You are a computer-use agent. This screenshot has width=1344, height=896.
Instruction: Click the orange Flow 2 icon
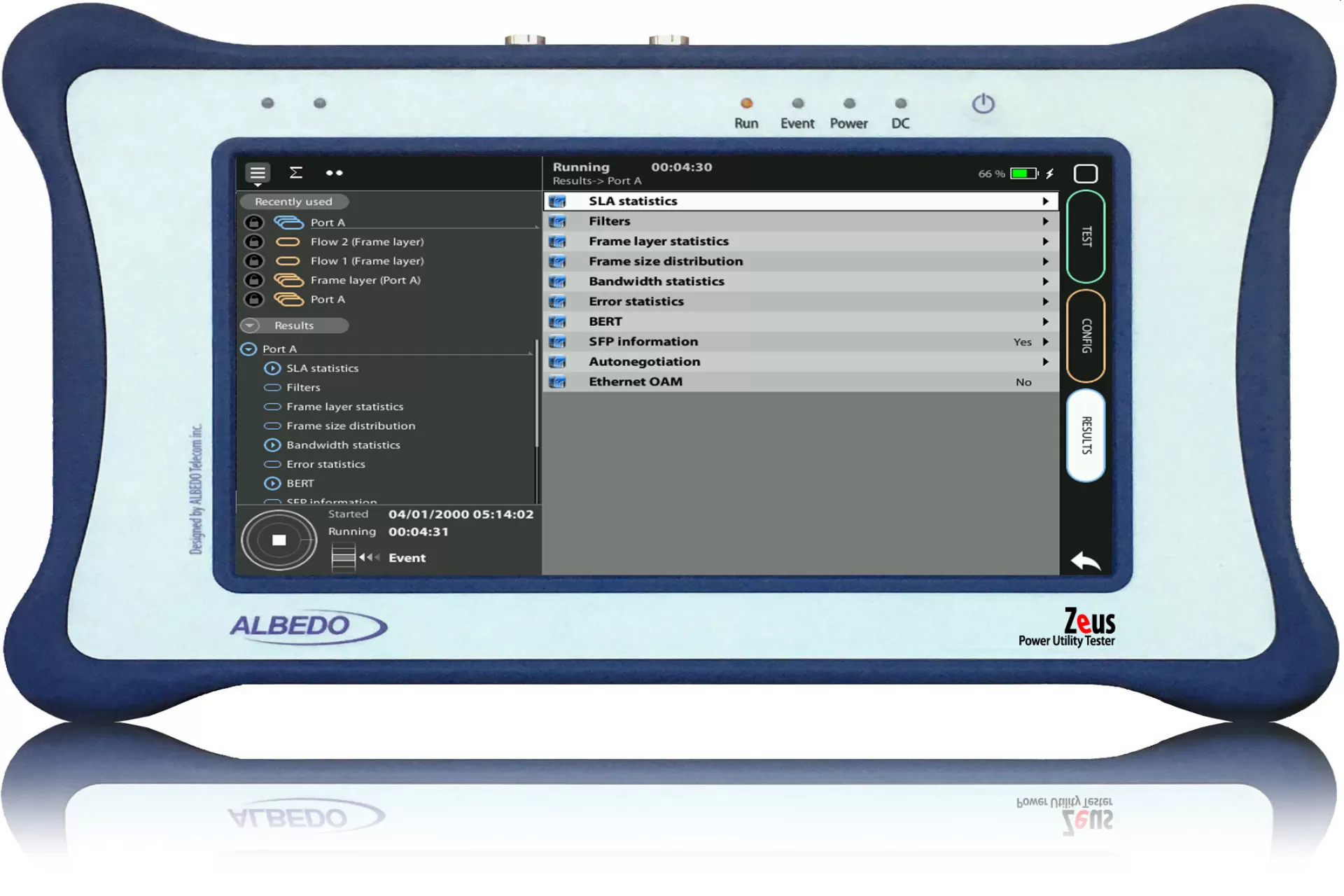[288, 242]
